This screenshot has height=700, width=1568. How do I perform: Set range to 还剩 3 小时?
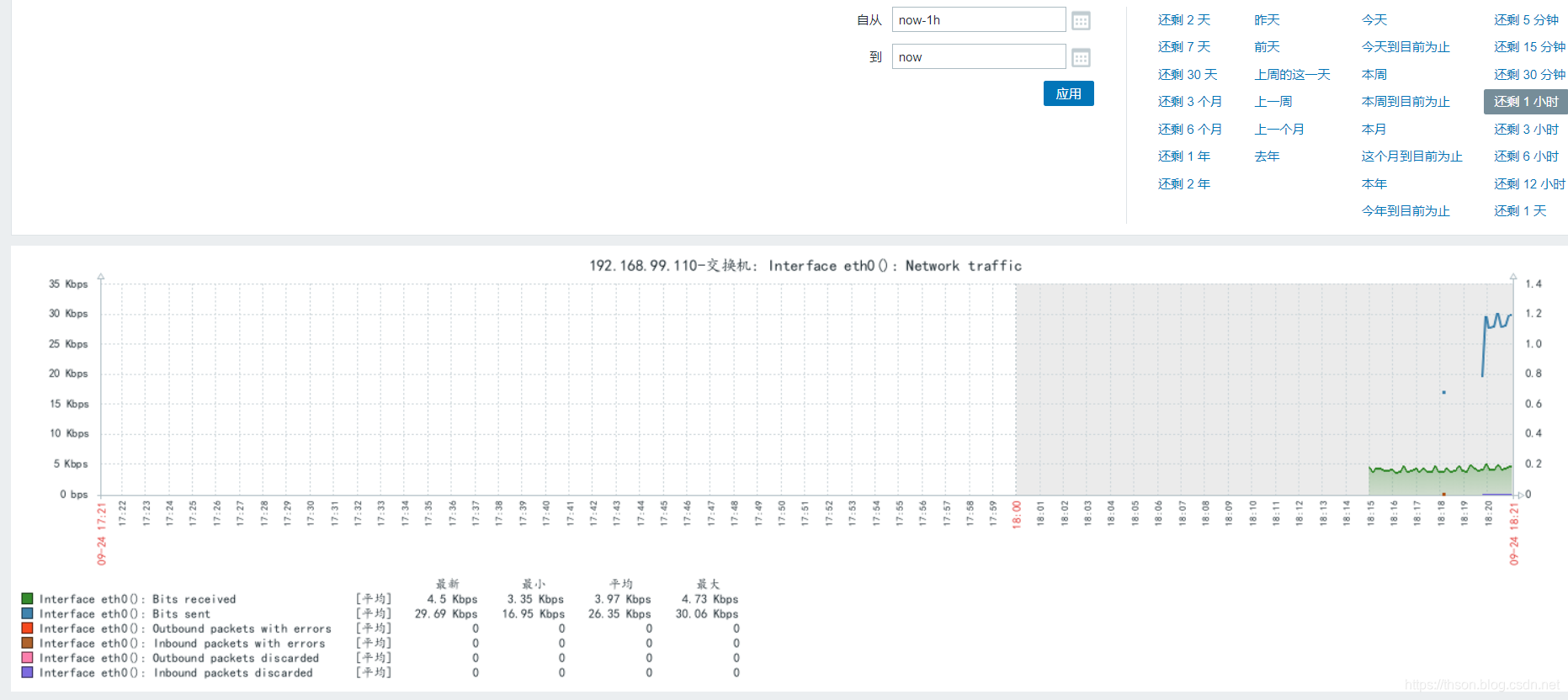pos(1526,129)
